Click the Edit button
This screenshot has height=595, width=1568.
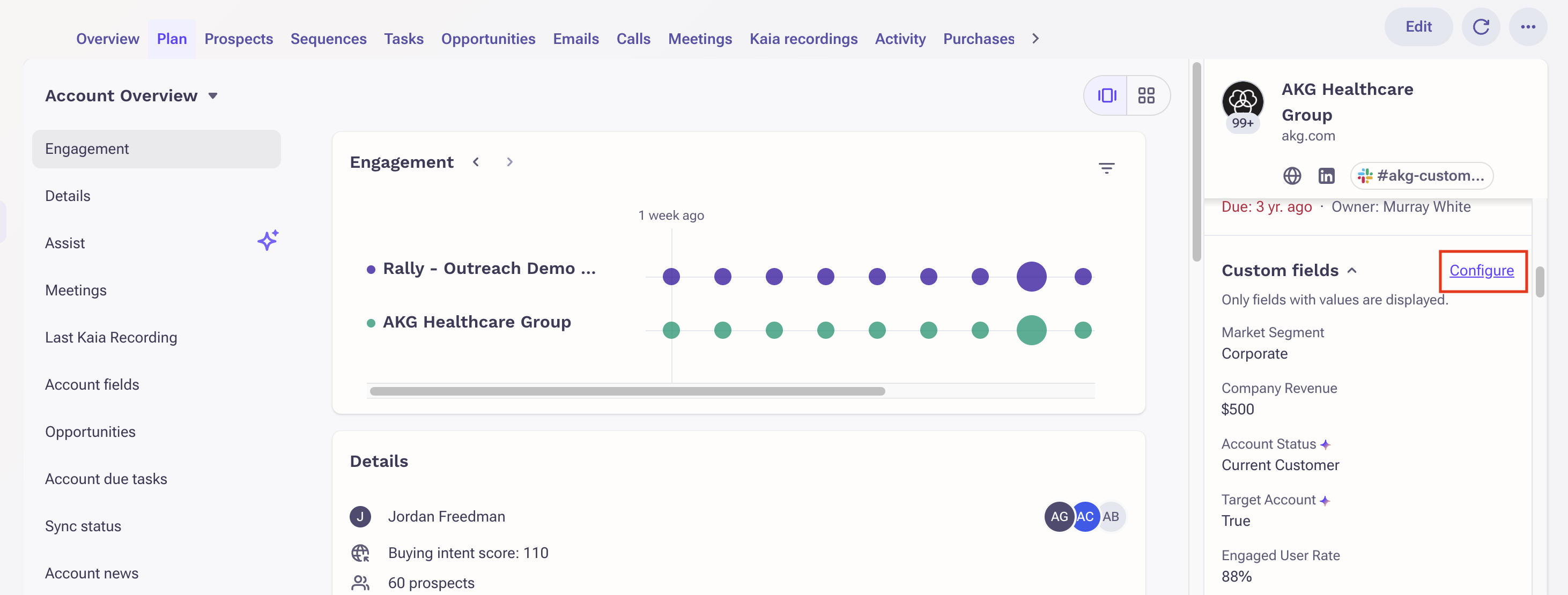point(1418,27)
